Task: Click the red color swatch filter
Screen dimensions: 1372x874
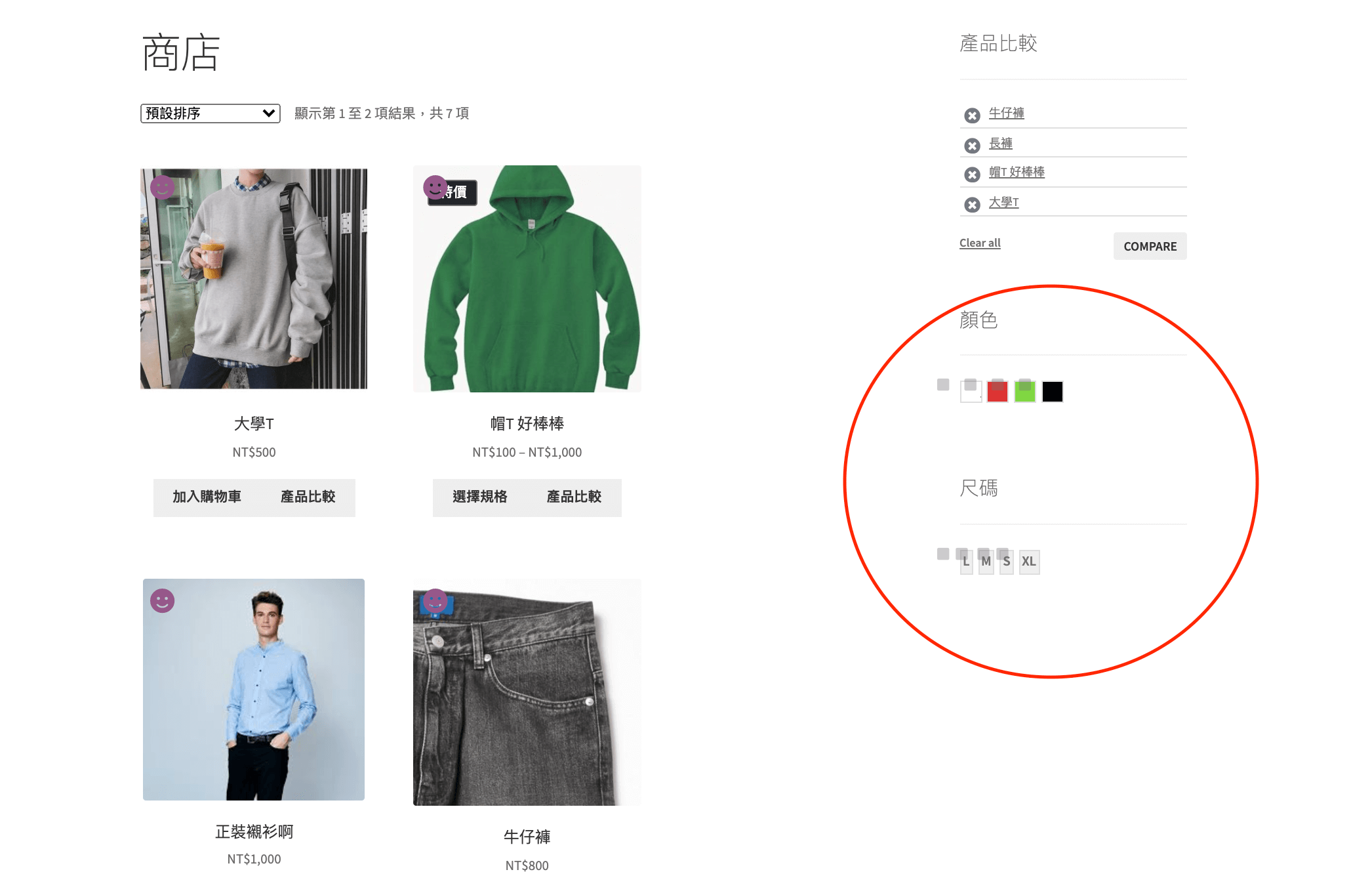Action: point(997,391)
